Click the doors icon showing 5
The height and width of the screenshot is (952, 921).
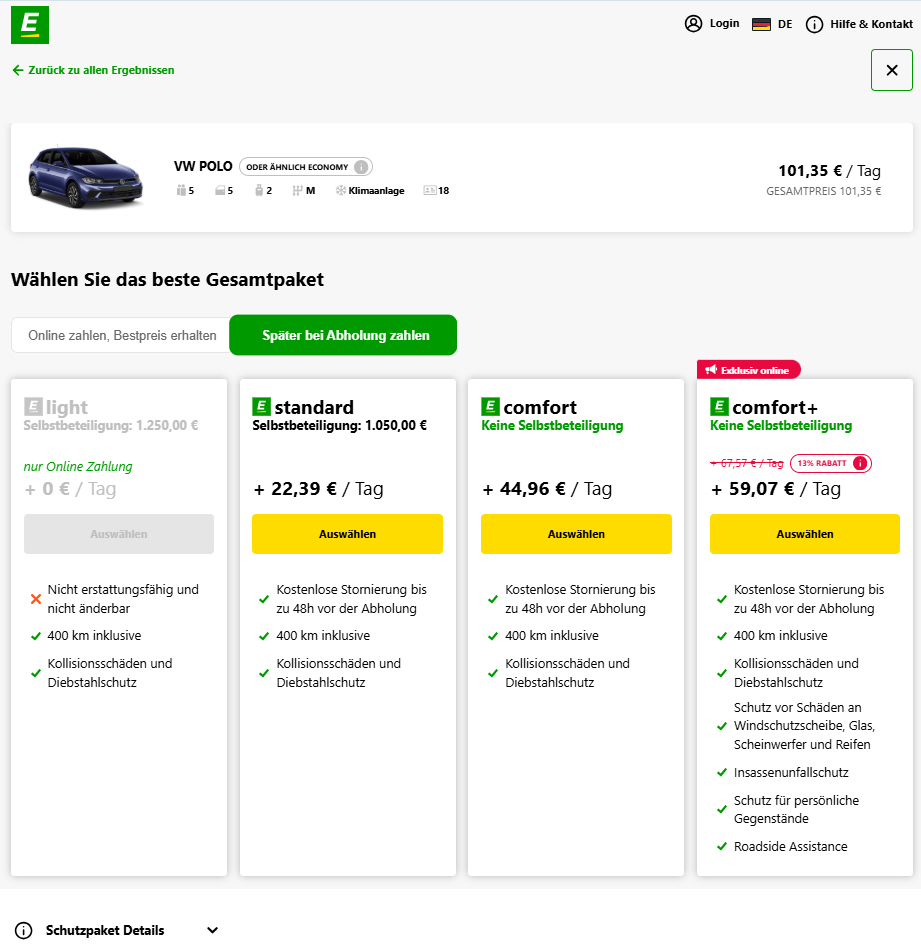click(x=220, y=191)
